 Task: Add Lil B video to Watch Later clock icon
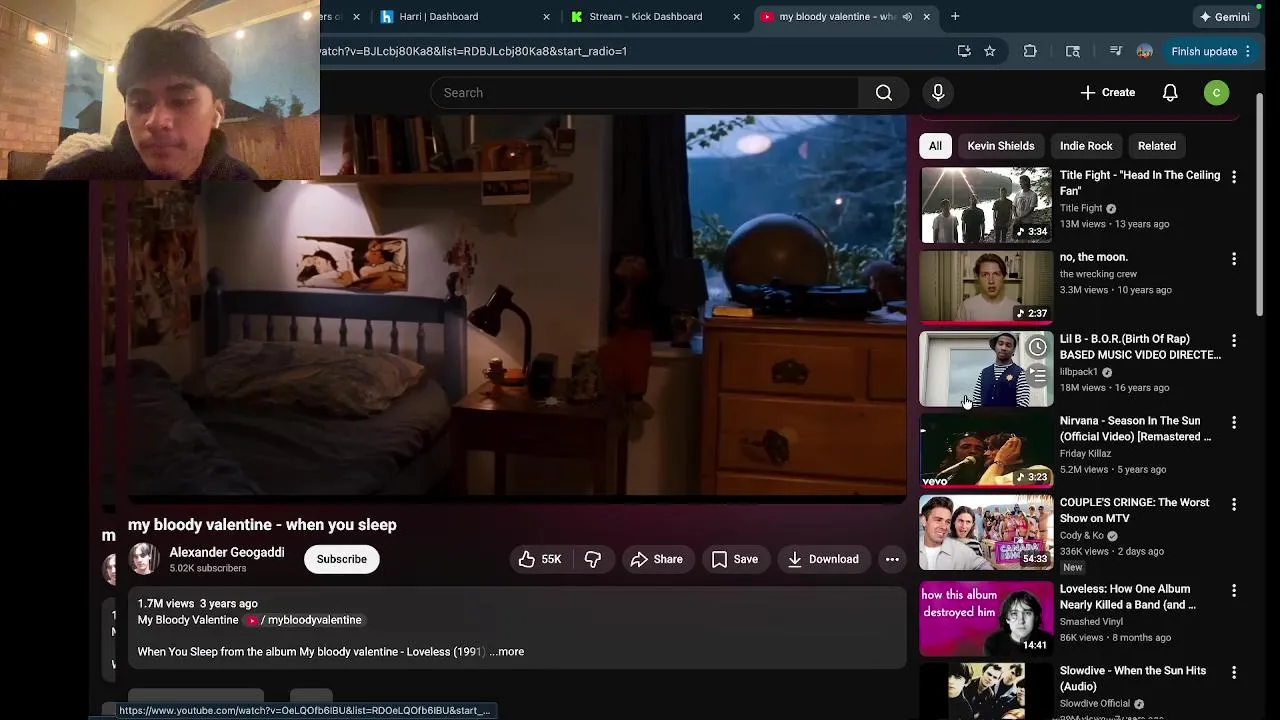[x=1037, y=348]
